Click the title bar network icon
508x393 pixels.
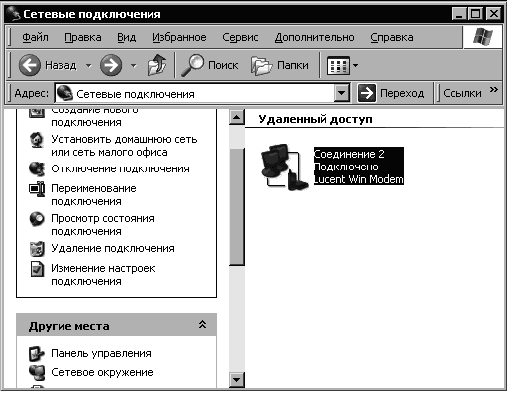[x=13, y=14]
